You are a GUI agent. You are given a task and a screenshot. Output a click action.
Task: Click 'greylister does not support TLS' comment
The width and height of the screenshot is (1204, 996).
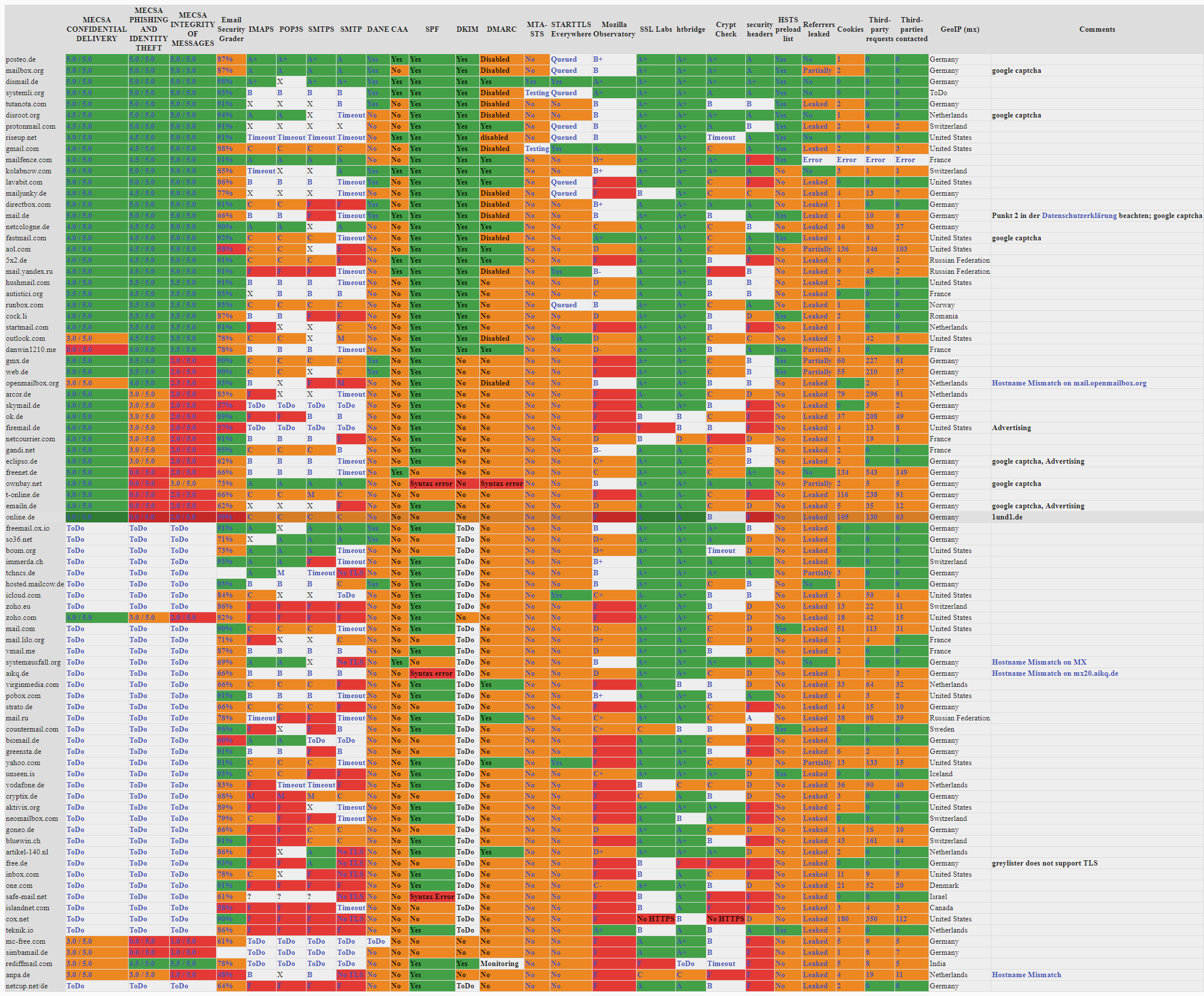point(1045,863)
